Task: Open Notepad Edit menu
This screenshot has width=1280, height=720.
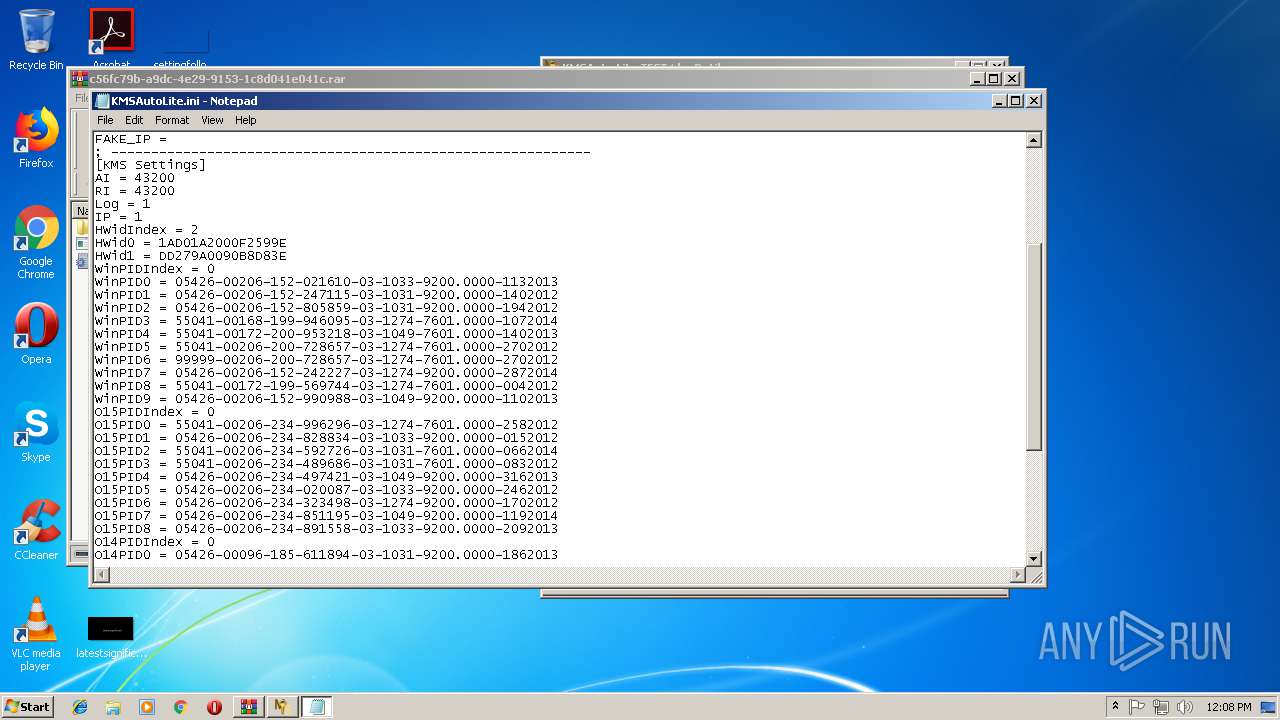Action: (134, 120)
